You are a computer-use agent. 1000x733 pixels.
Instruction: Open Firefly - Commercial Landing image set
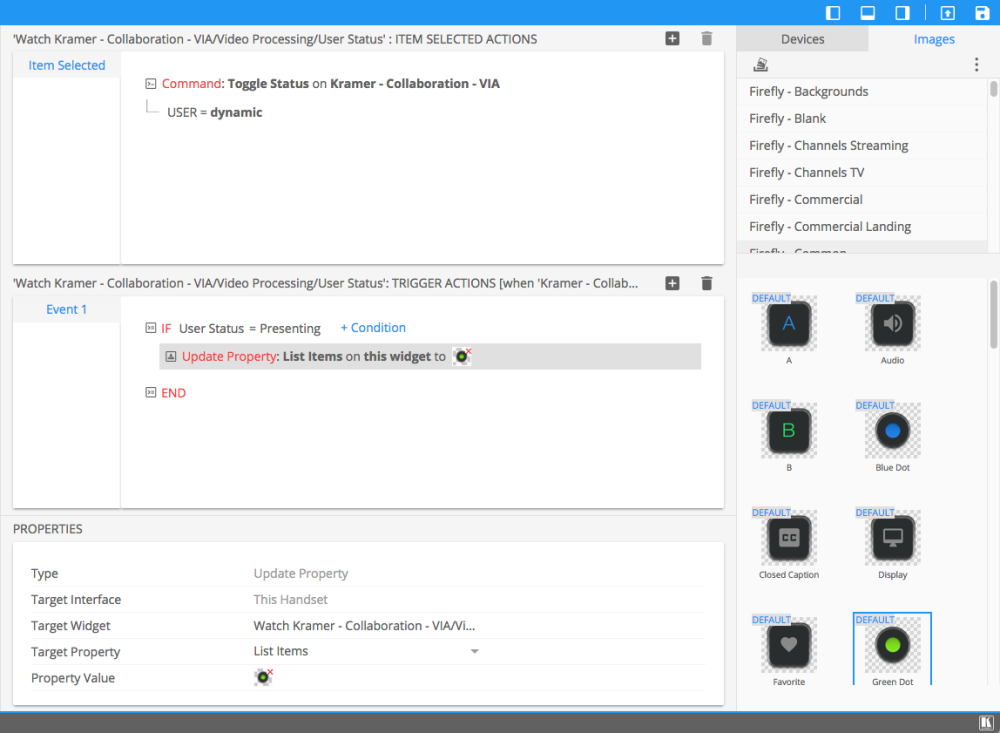coord(862,226)
